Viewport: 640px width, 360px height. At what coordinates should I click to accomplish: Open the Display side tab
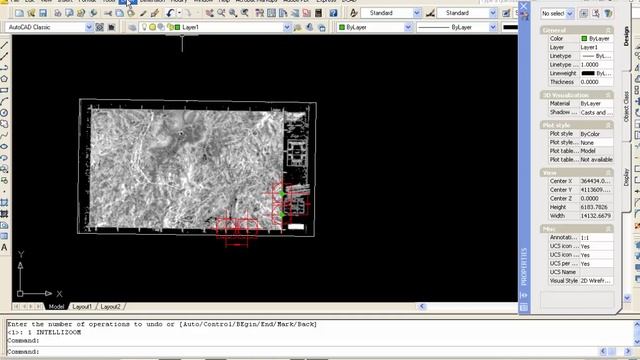pyautogui.click(x=626, y=177)
